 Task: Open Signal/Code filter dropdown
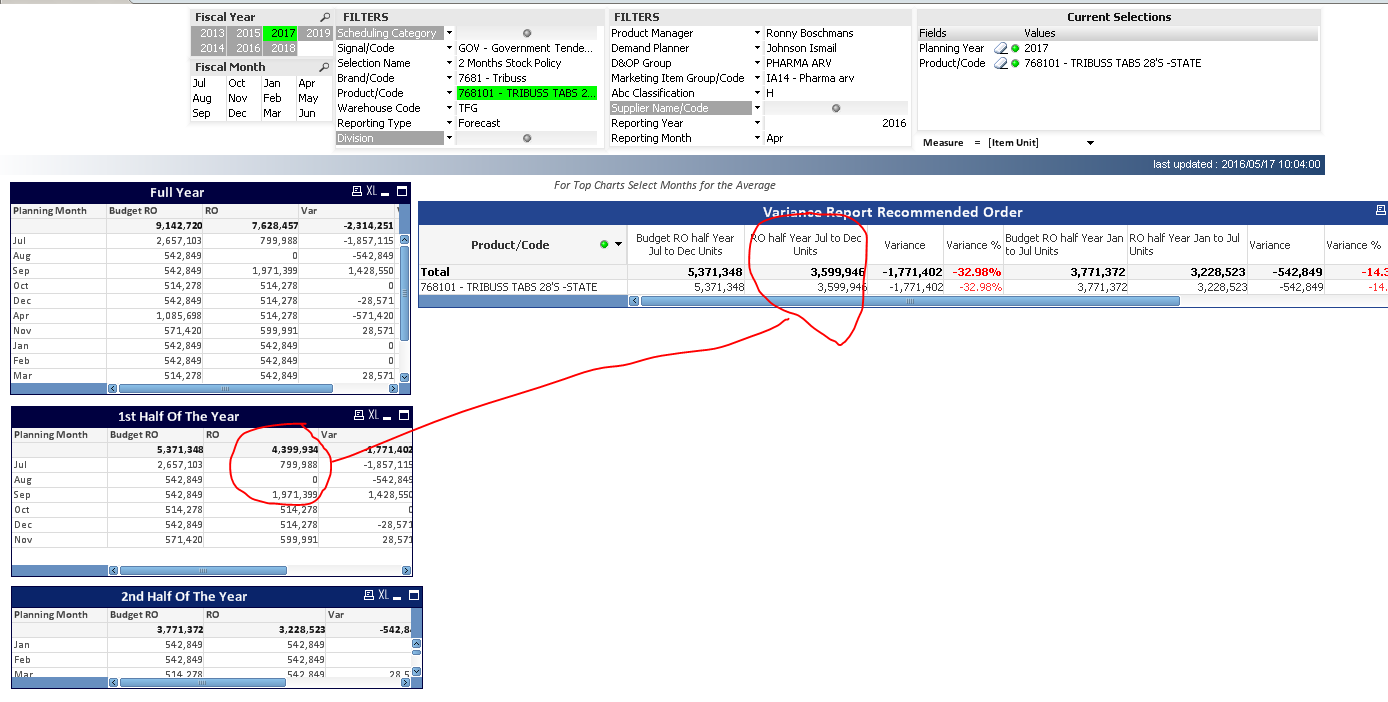click(449, 48)
